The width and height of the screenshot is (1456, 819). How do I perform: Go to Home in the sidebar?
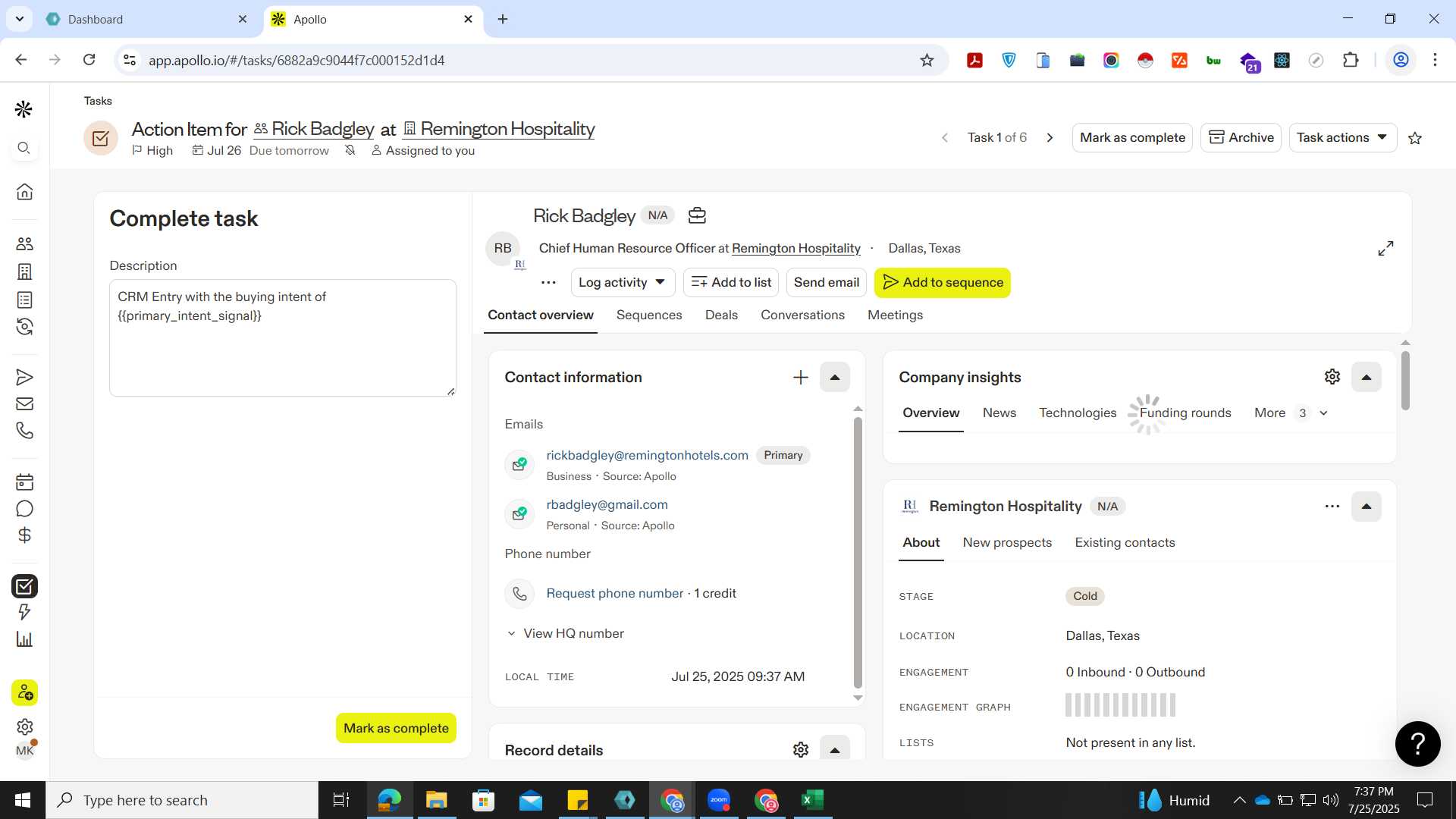[x=24, y=192]
